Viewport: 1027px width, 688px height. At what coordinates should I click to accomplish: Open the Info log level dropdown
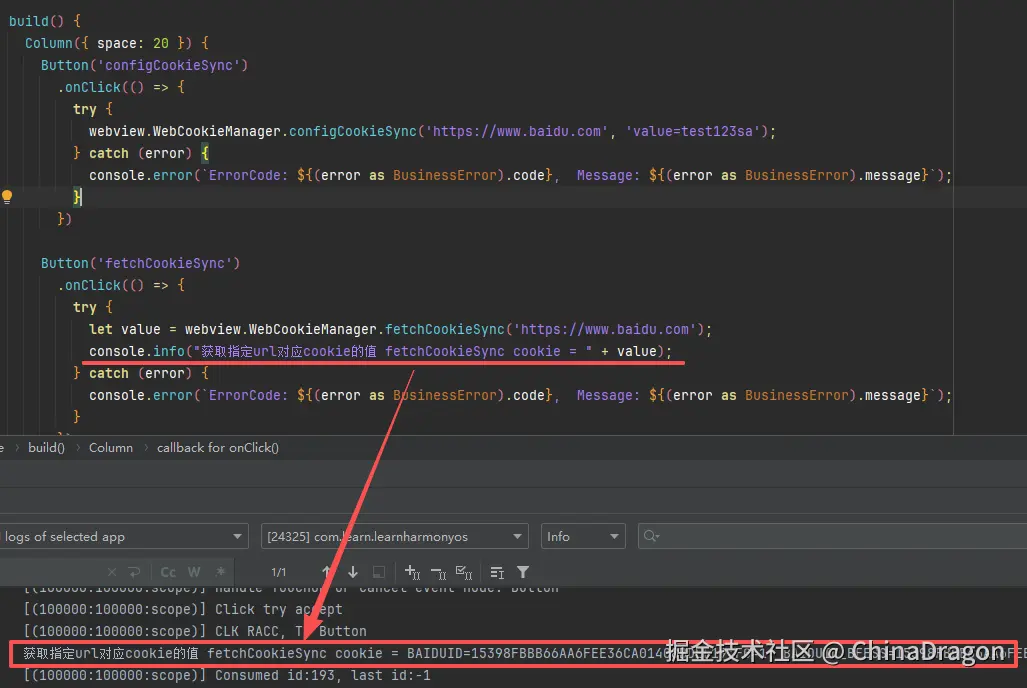(x=583, y=537)
